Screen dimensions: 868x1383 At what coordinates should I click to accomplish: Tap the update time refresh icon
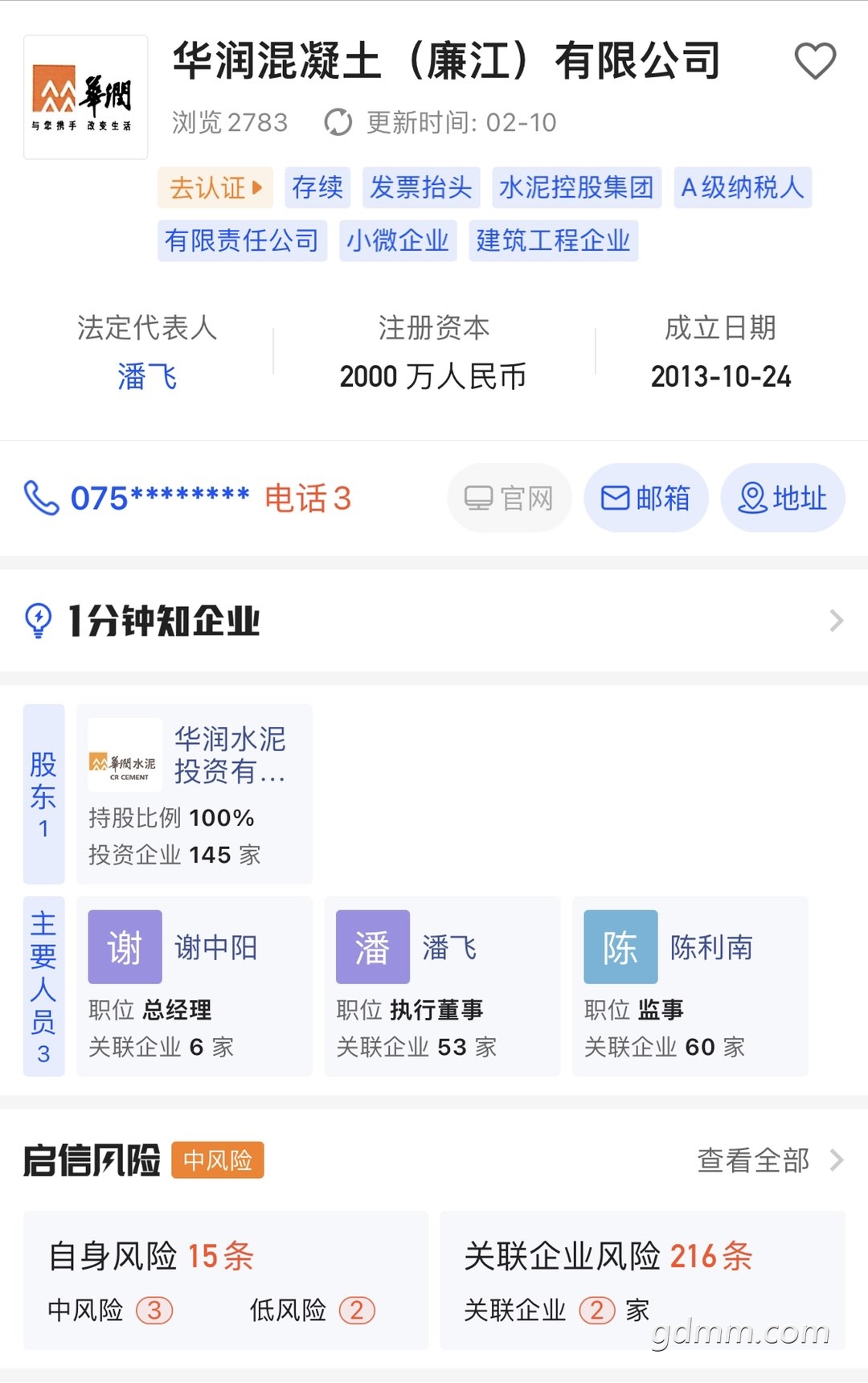coord(338,122)
